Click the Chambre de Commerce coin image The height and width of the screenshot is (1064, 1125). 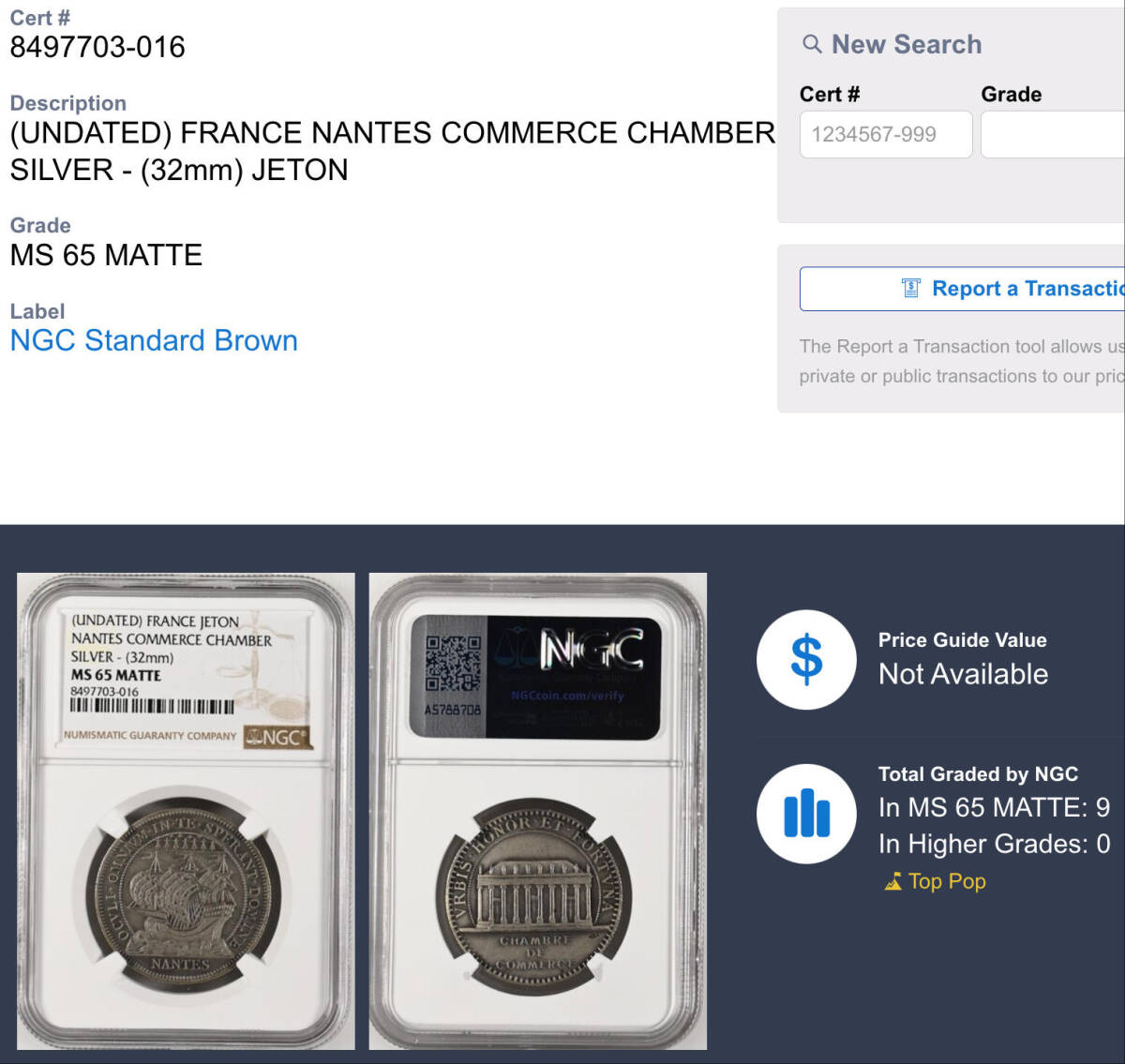532,896
